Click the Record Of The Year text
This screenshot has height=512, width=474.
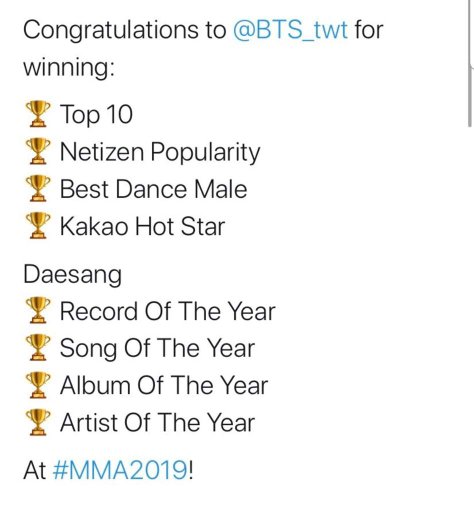pyautogui.click(x=167, y=311)
